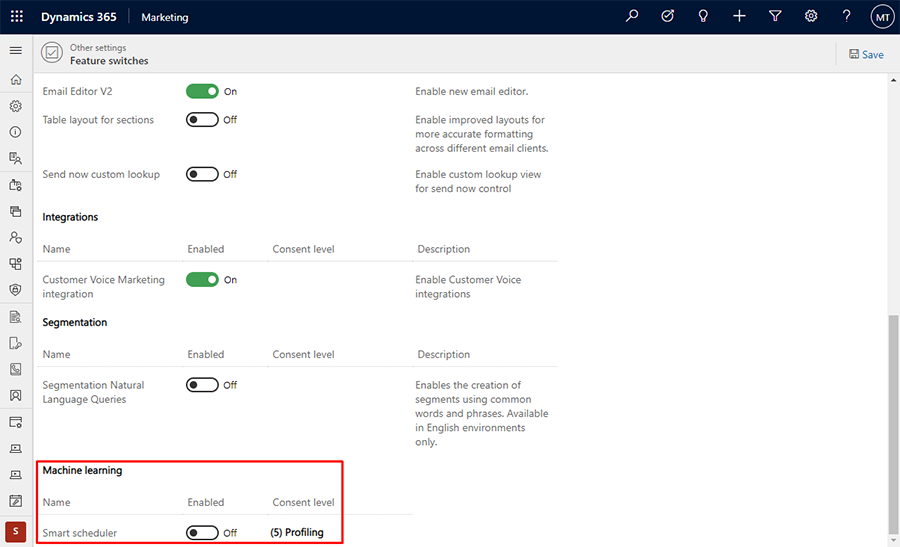
Task: Open the phone book sidebar icon
Action: coord(15,369)
